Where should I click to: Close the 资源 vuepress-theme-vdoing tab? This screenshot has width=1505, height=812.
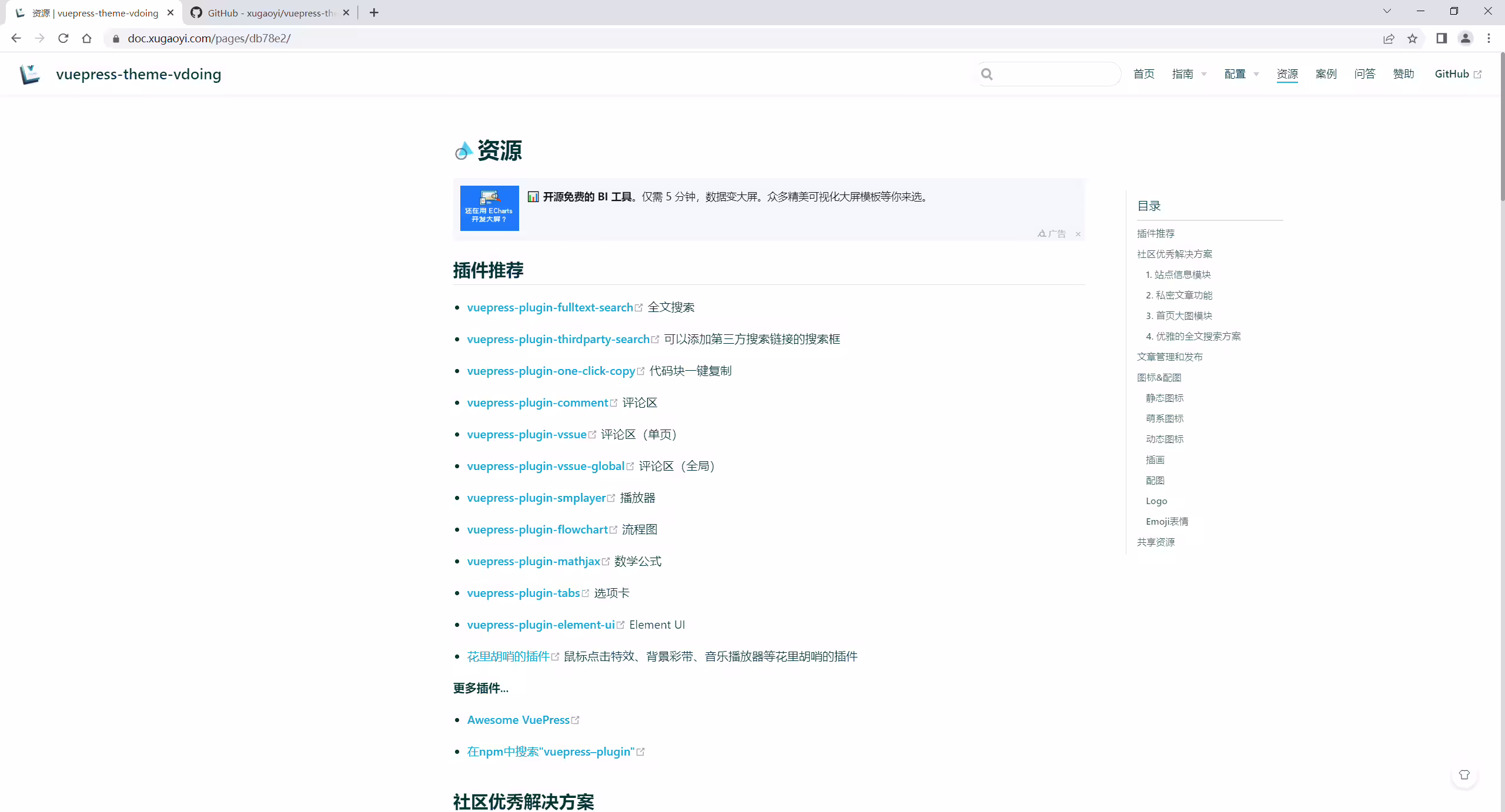(x=170, y=12)
